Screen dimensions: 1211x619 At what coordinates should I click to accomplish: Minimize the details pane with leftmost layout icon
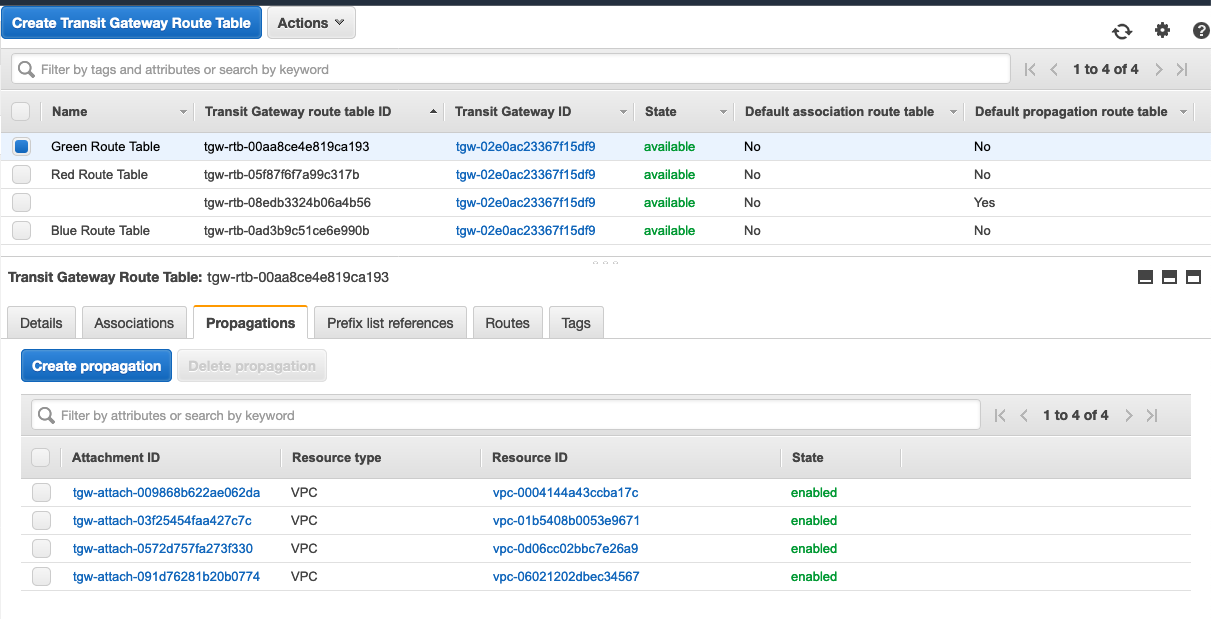click(1145, 277)
